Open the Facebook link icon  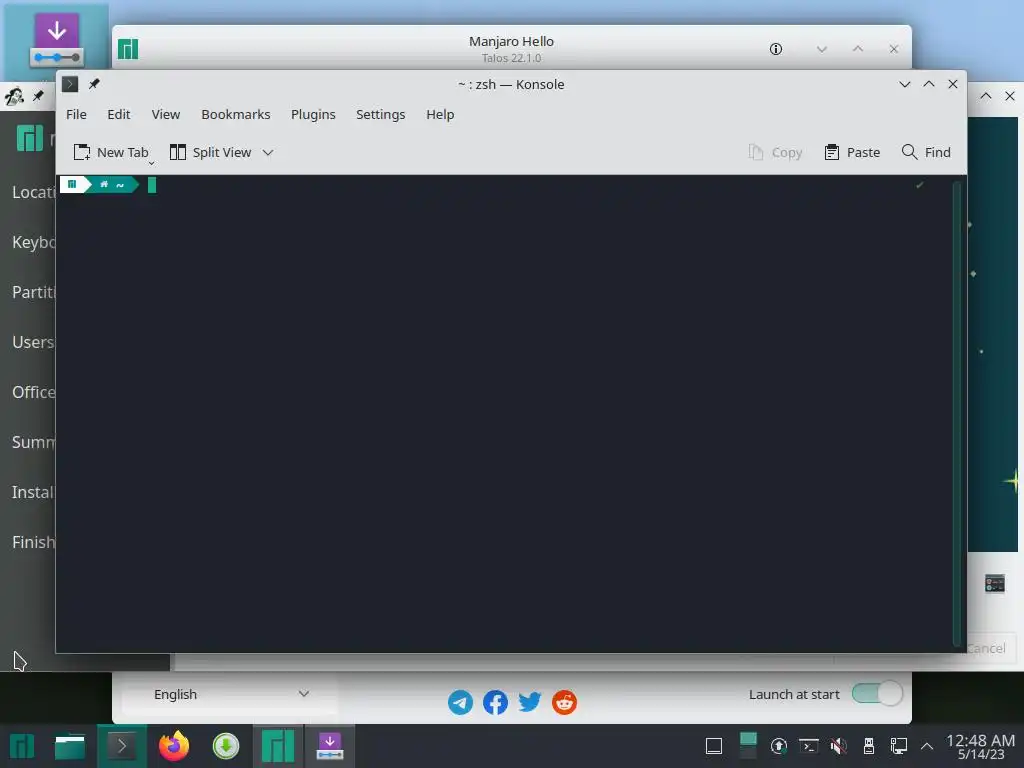[495, 703]
